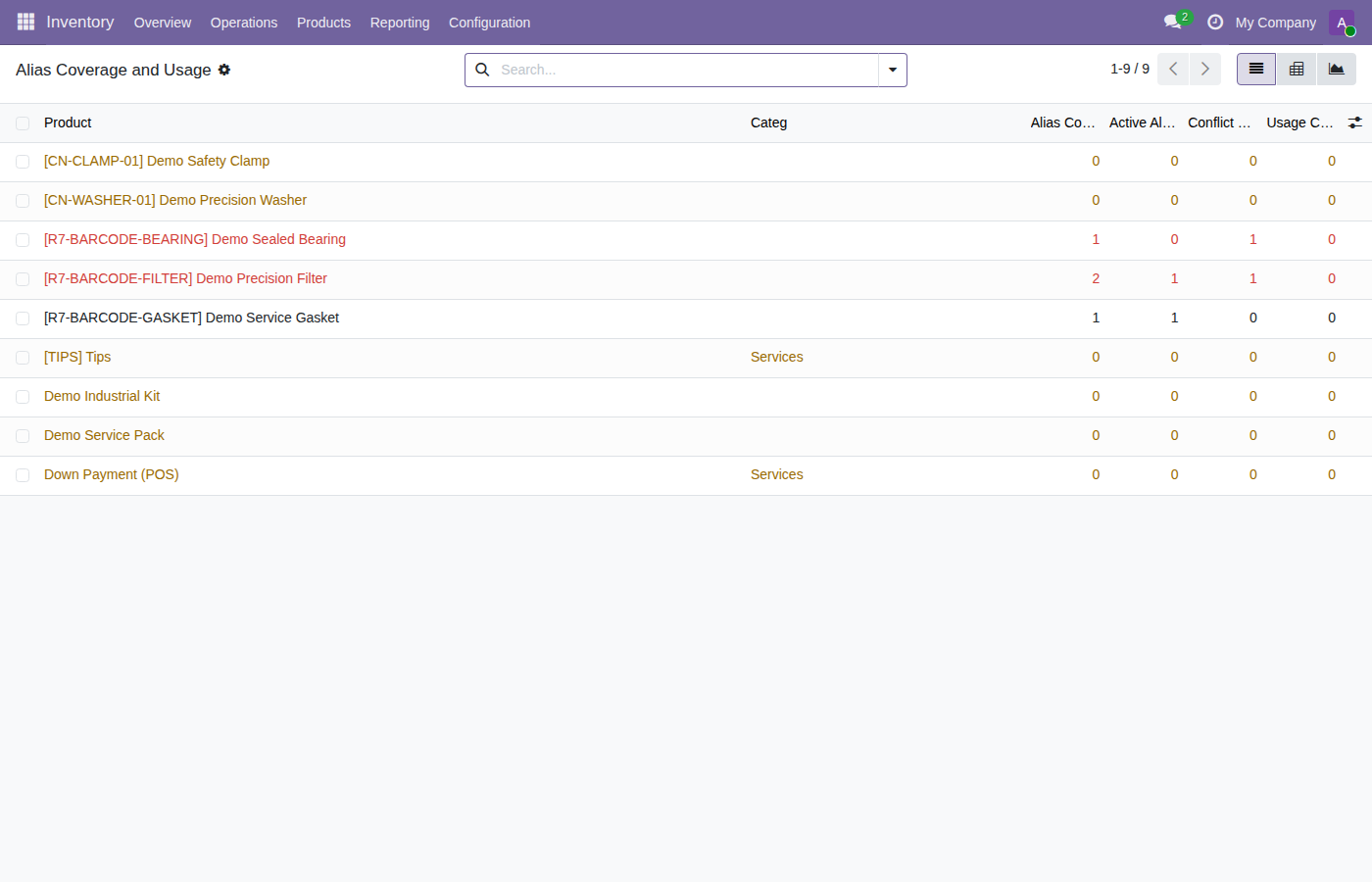Open the Products menu
The image size is (1372, 882).
click(323, 23)
